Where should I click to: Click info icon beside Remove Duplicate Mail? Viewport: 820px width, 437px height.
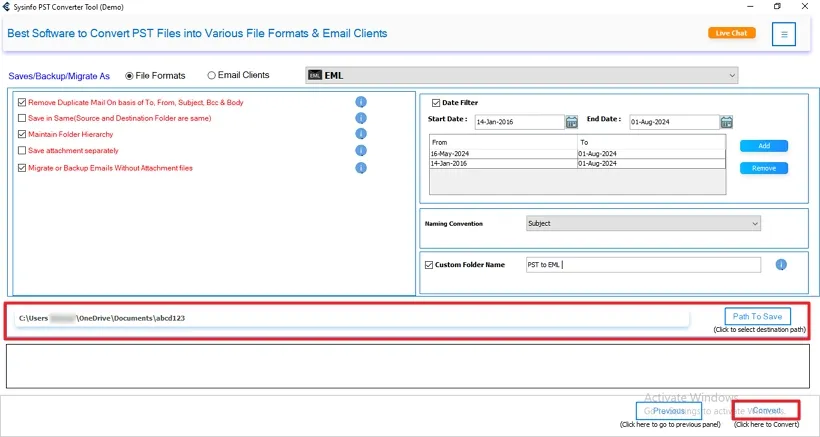(361, 102)
